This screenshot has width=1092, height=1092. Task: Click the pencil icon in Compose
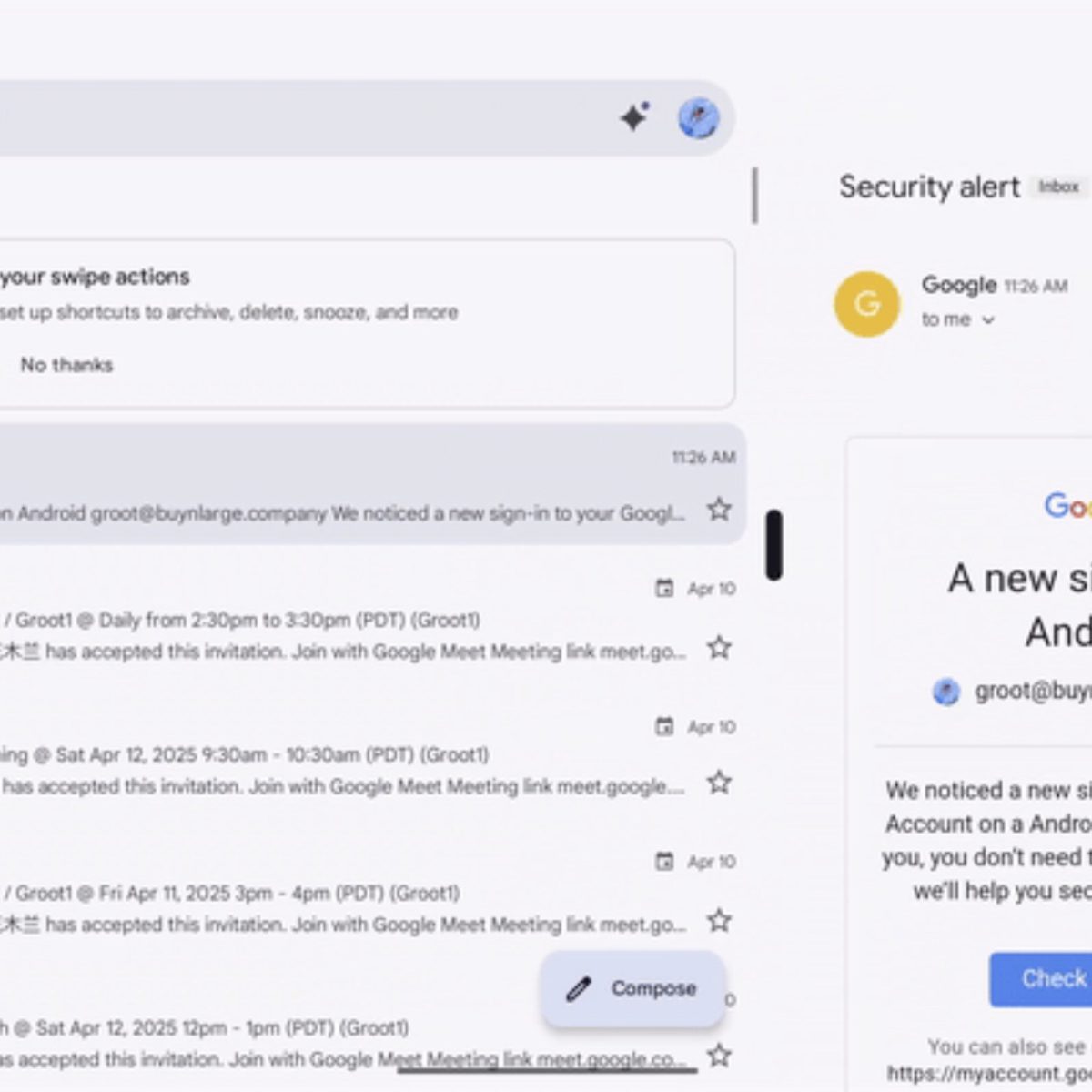coord(579,988)
